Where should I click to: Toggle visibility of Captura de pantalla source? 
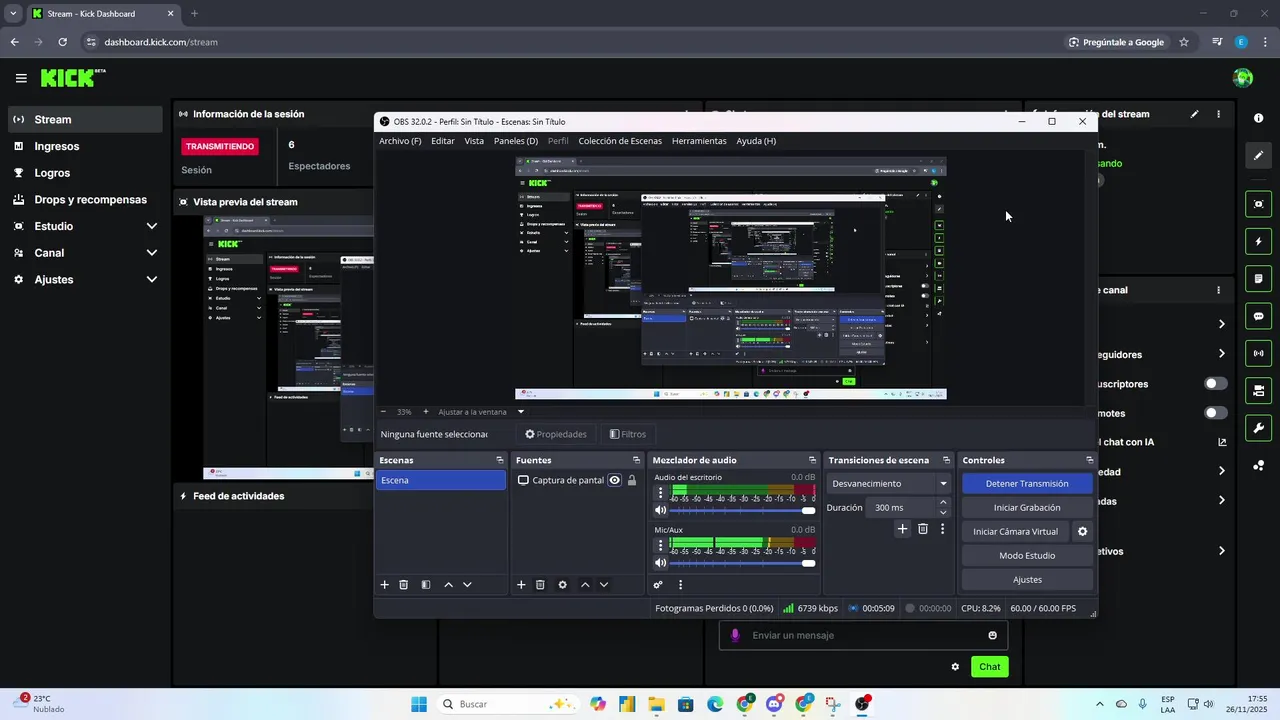click(615, 480)
